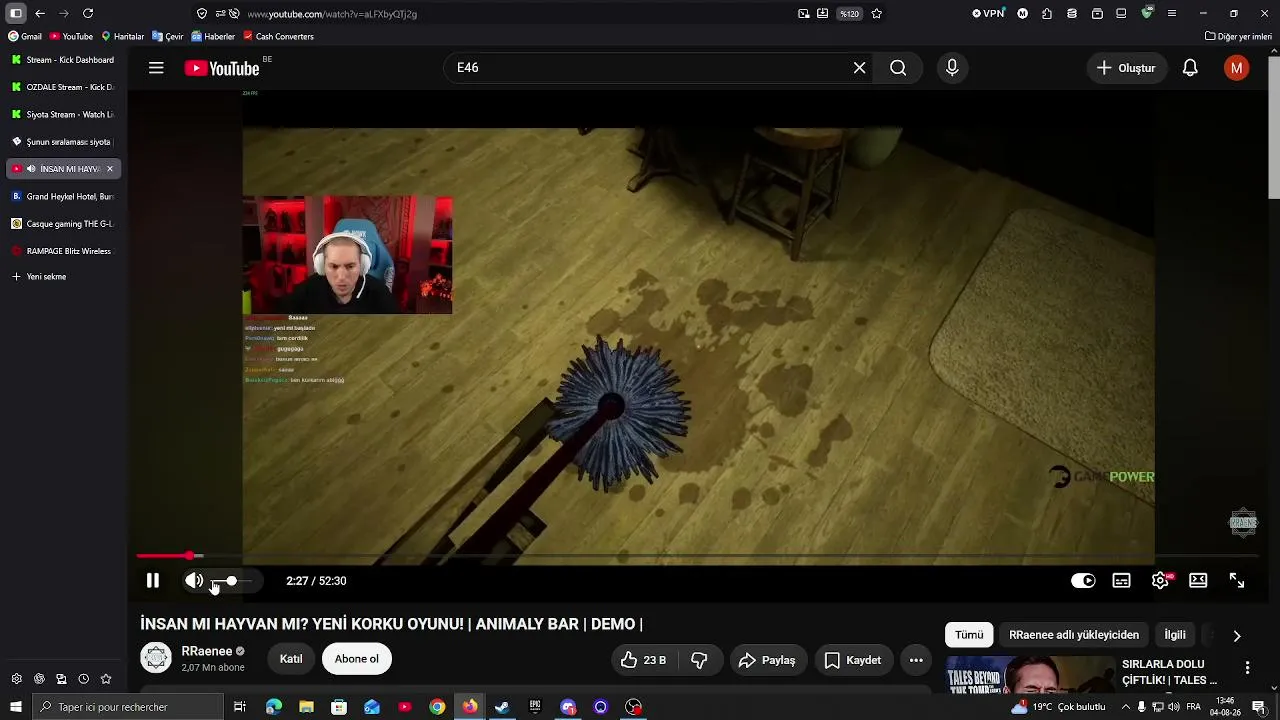Open the browser extensions puzzle icon

[1047, 14]
